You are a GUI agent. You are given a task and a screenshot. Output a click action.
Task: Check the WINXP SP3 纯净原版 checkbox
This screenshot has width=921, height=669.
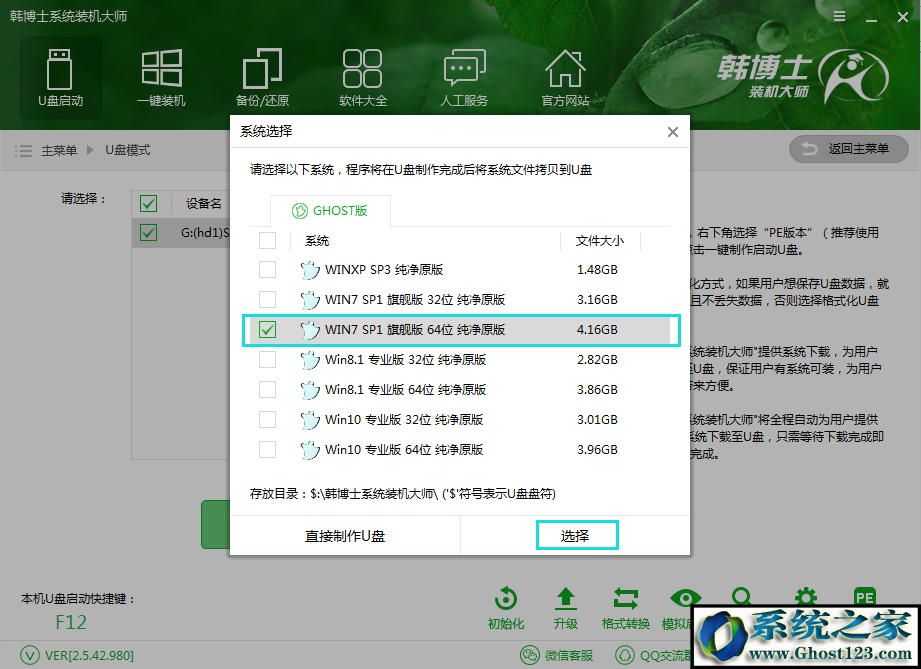(267, 270)
